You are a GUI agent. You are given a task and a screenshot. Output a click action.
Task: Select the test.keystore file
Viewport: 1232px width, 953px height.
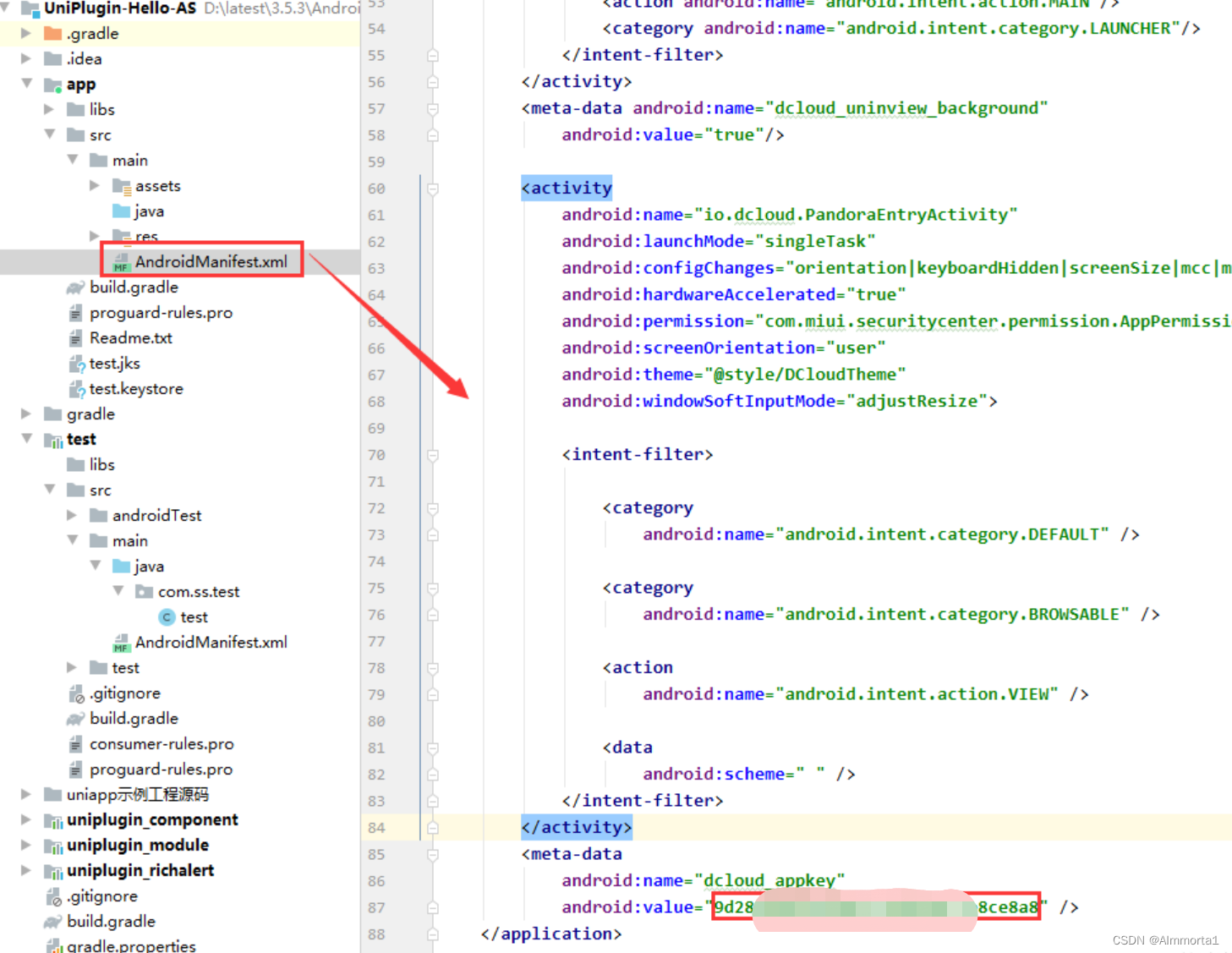click(136, 389)
